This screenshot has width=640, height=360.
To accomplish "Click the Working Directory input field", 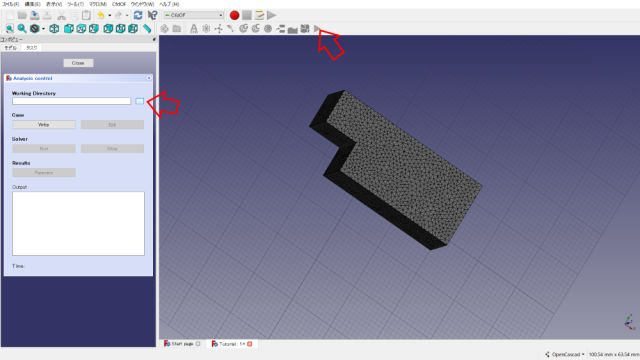I will pos(71,101).
